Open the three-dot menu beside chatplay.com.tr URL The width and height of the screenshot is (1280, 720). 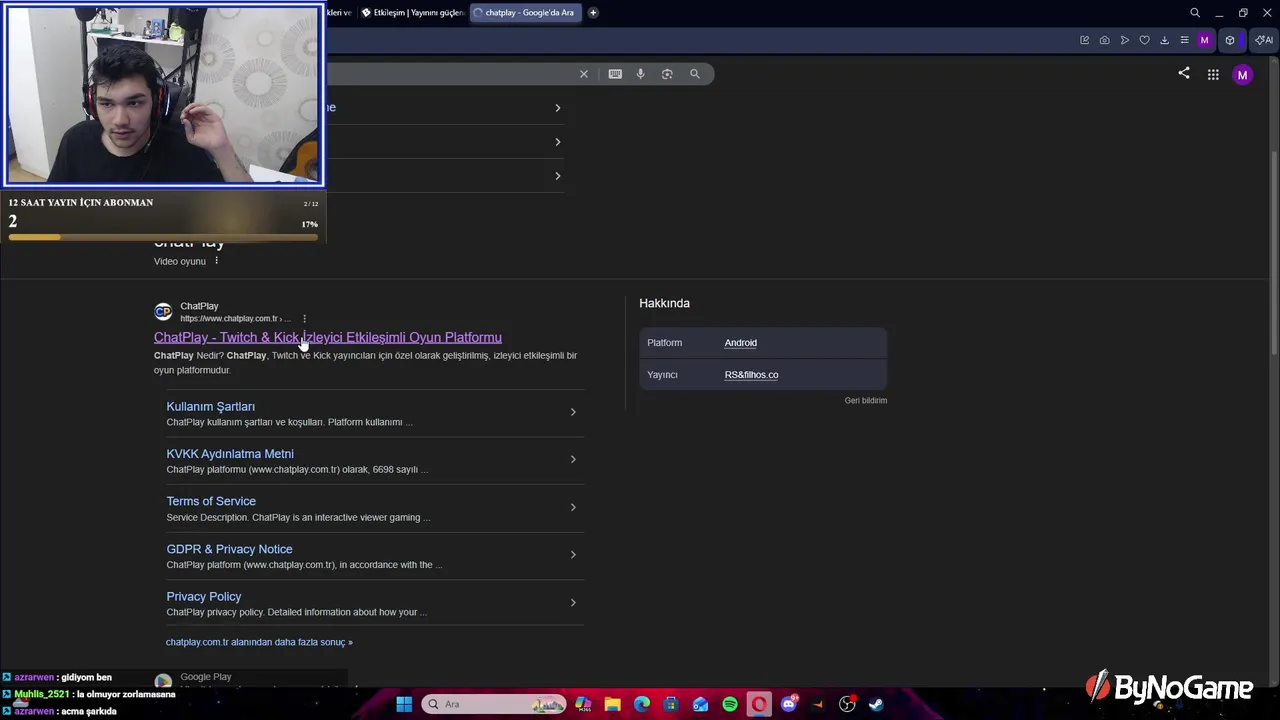304,319
